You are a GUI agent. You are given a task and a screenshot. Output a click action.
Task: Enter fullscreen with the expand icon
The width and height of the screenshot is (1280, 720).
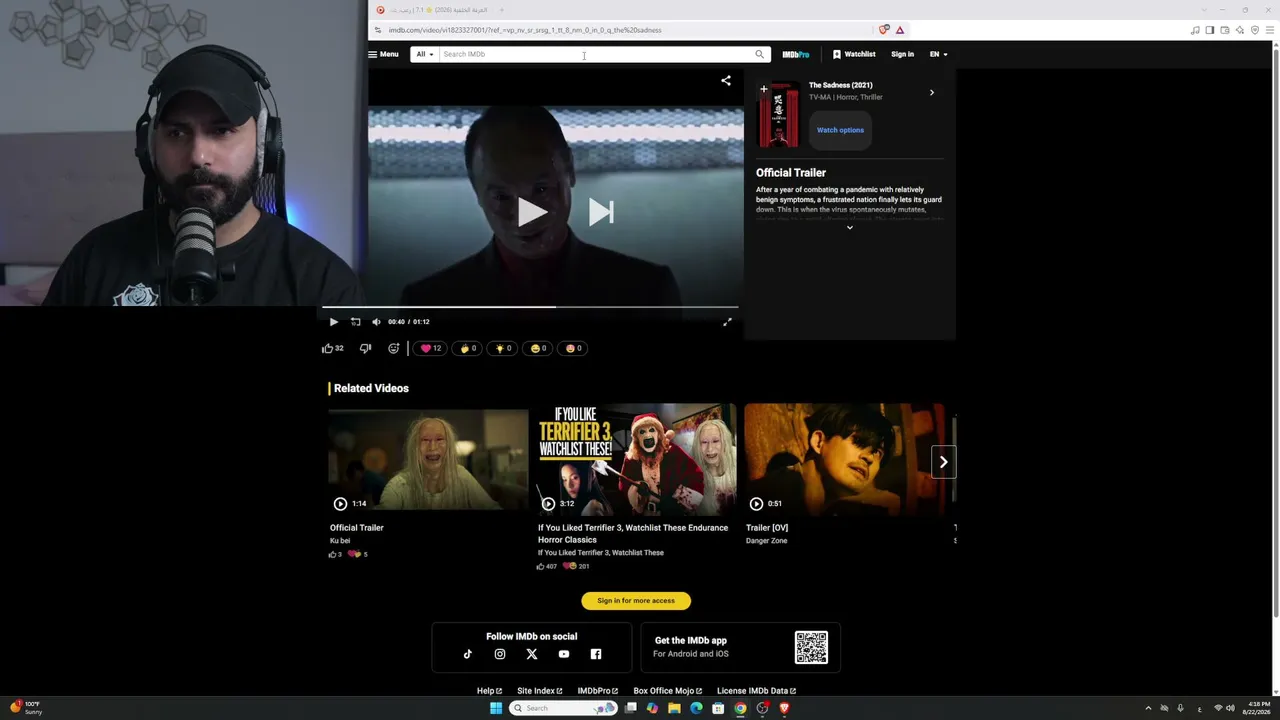click(x=727, y=322)
